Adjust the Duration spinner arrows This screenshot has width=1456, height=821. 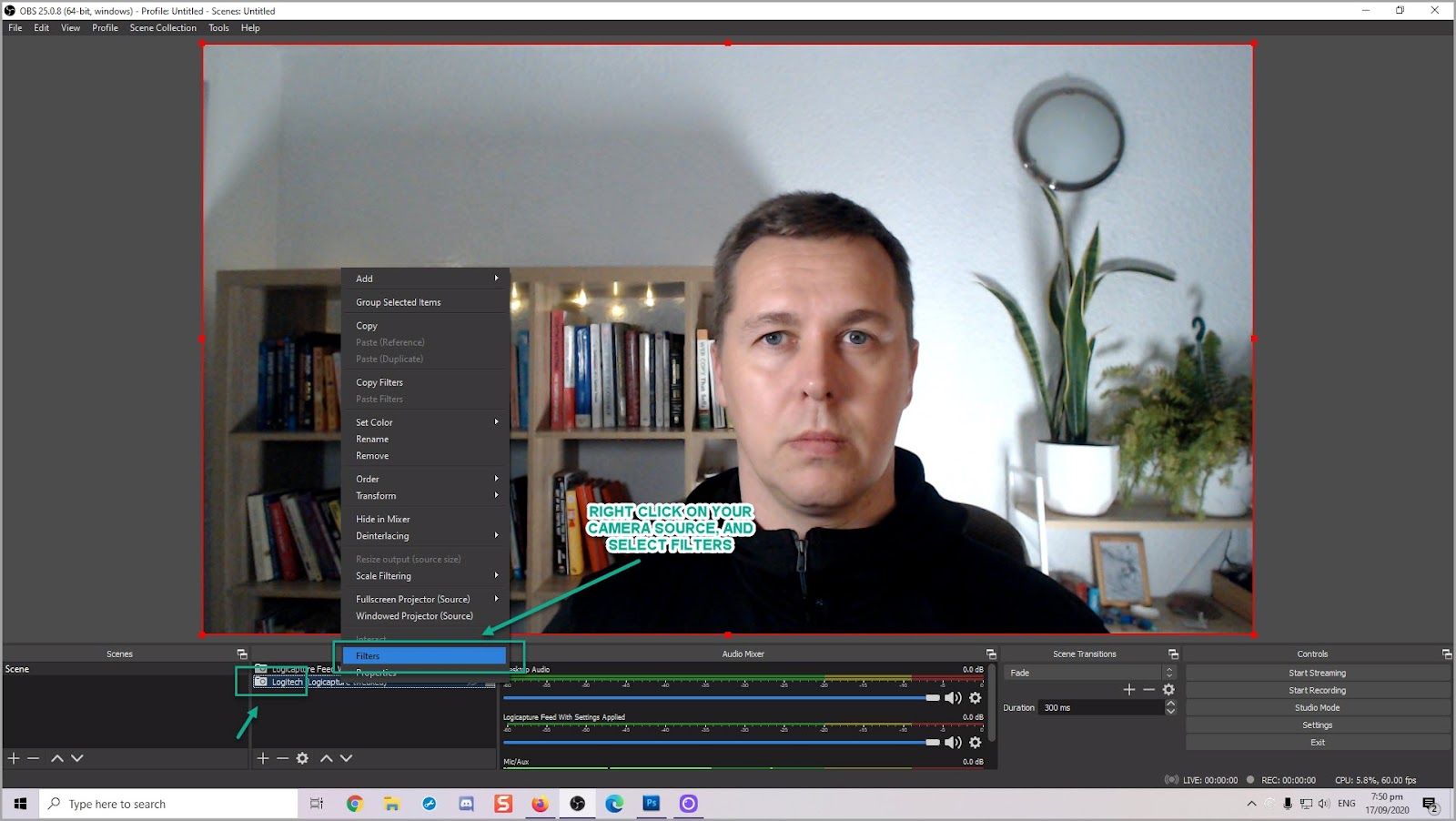coord(1170,707)
